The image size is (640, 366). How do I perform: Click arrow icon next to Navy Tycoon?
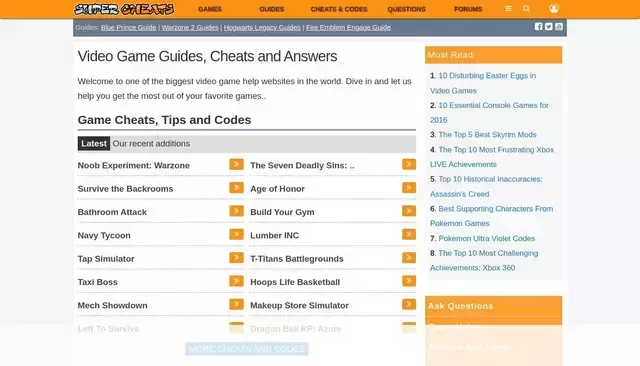point(236,234)
